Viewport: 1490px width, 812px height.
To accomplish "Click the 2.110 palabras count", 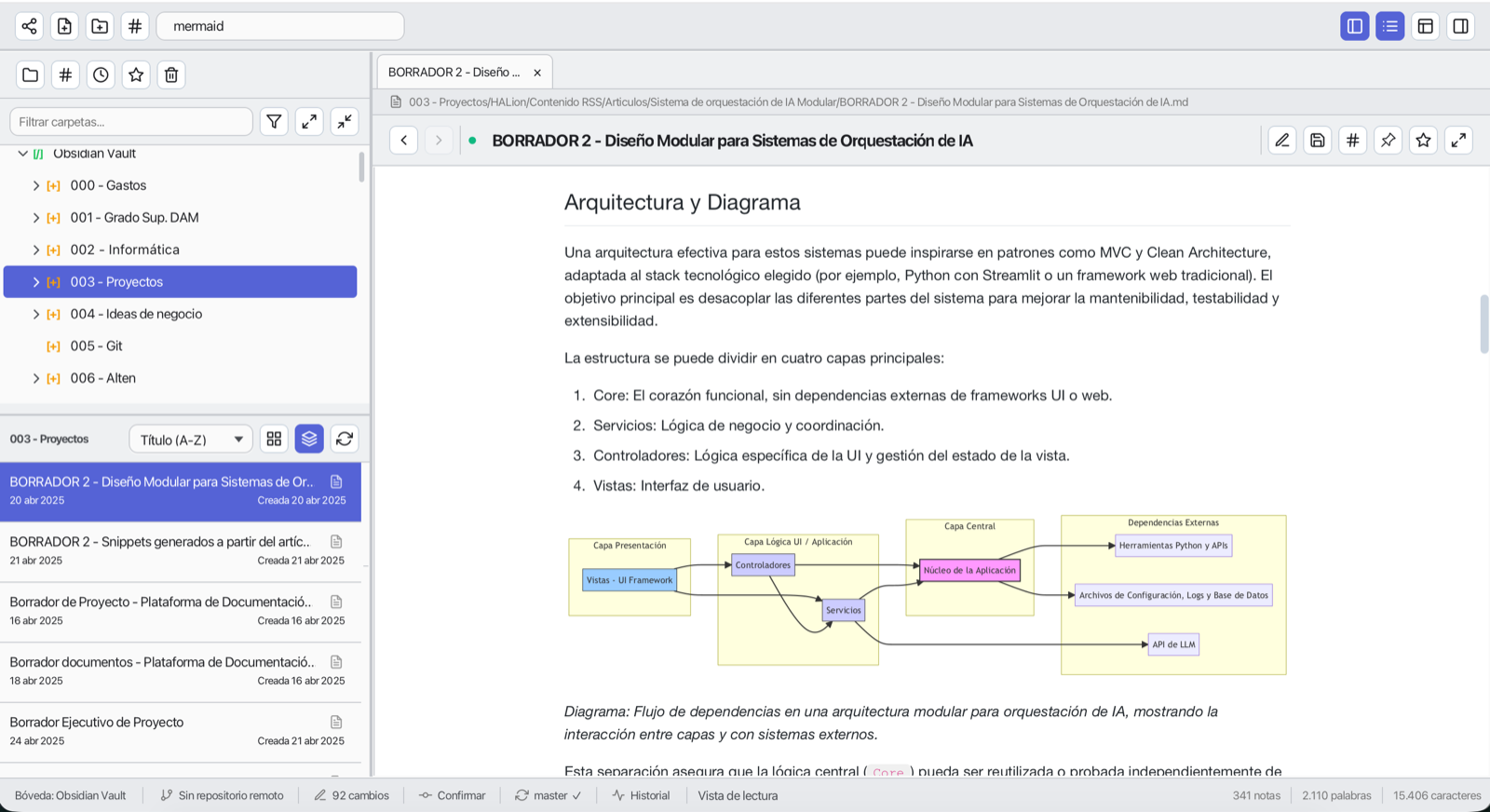I will click(x=1336, y=795).
